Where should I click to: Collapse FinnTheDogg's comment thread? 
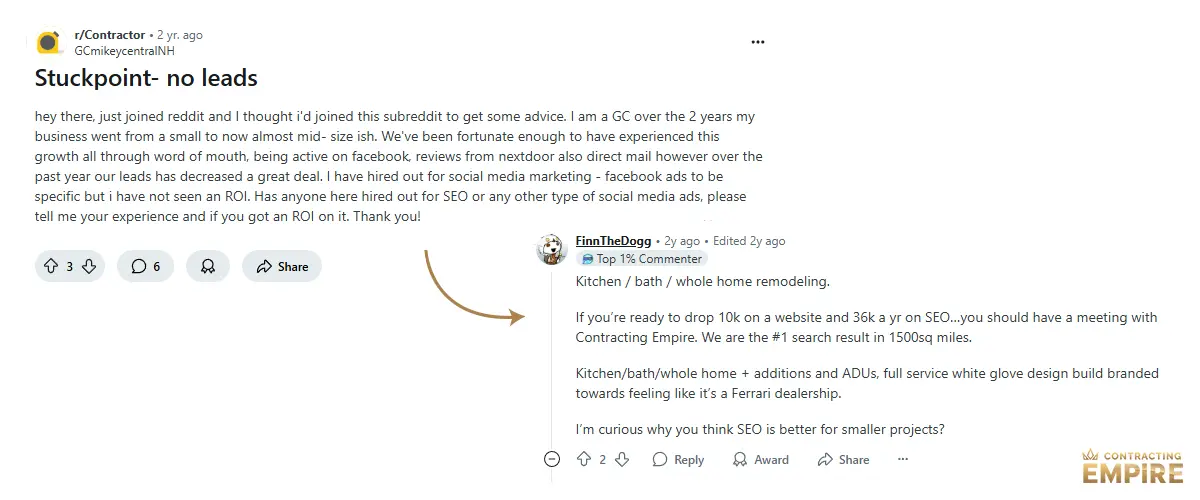pos(552,459)
